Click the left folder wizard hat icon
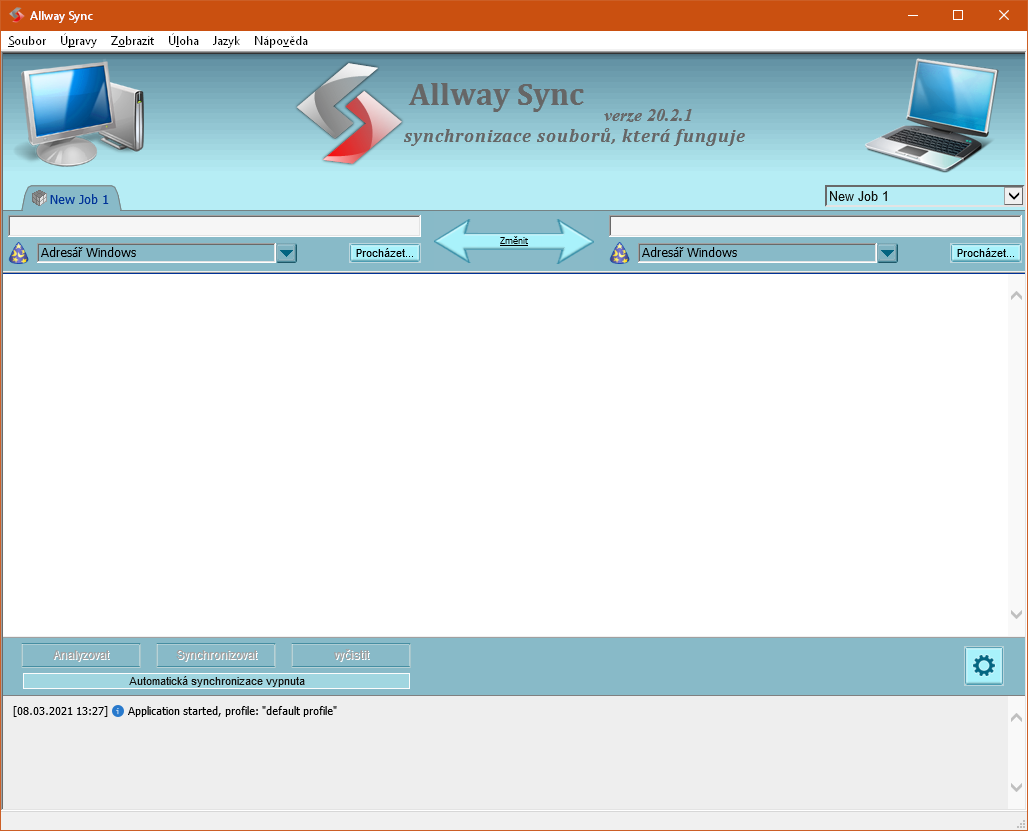 coord(18,253)
